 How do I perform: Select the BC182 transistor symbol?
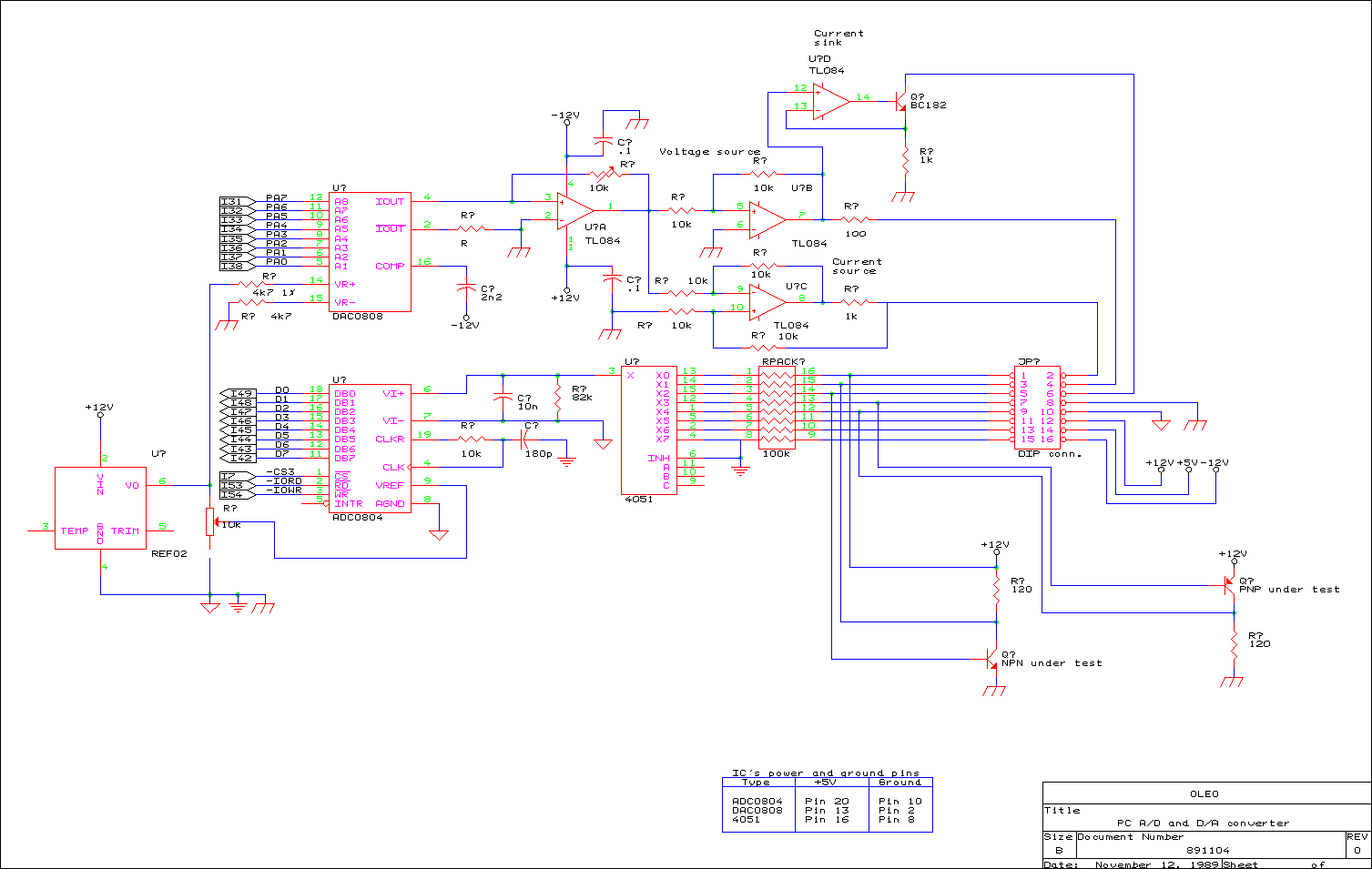tap(899, 101)
